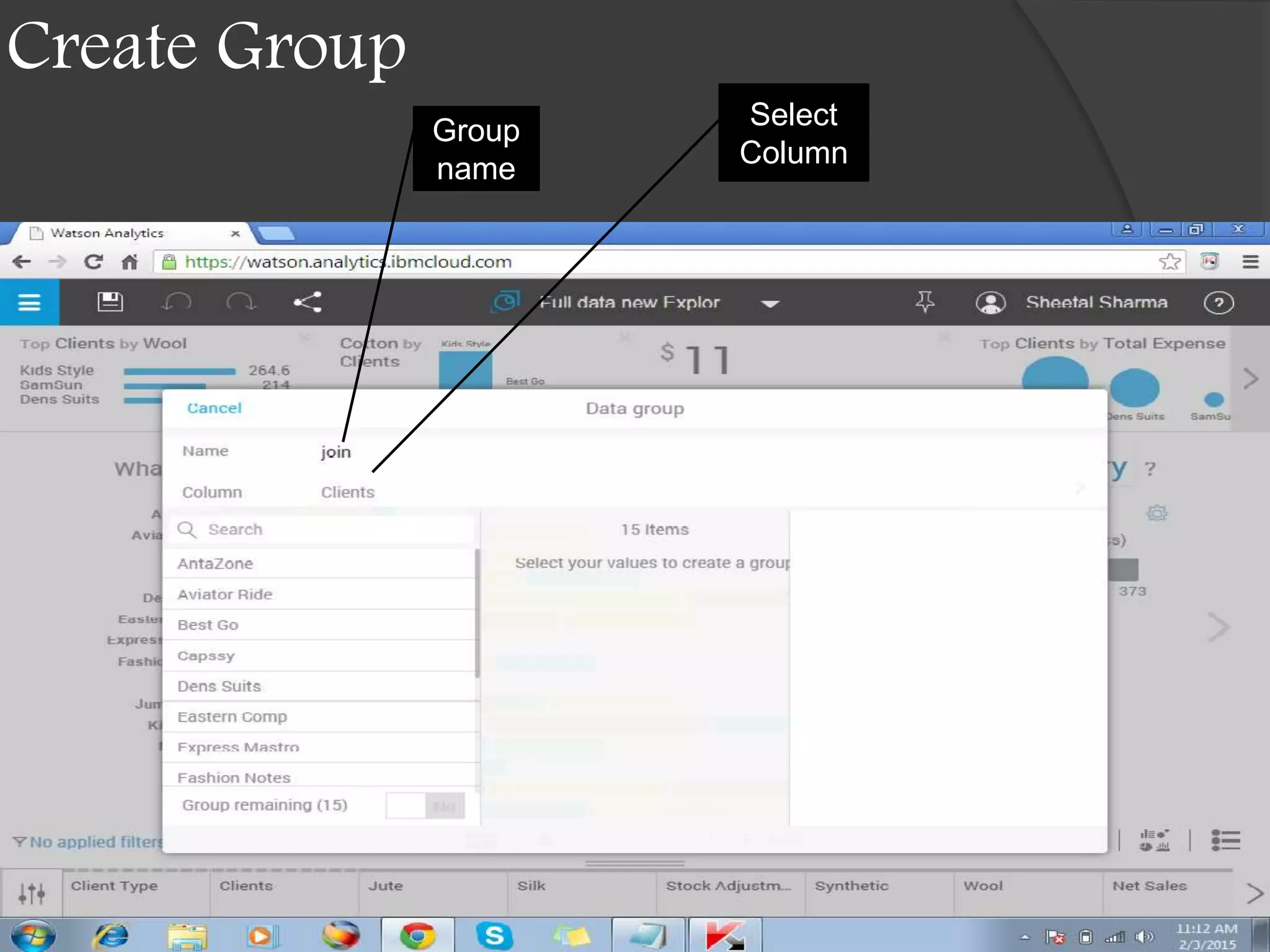Viewport: 1270px width, 952px height.
Task: Click the redo arrow icon
Action: coord(241,302)
